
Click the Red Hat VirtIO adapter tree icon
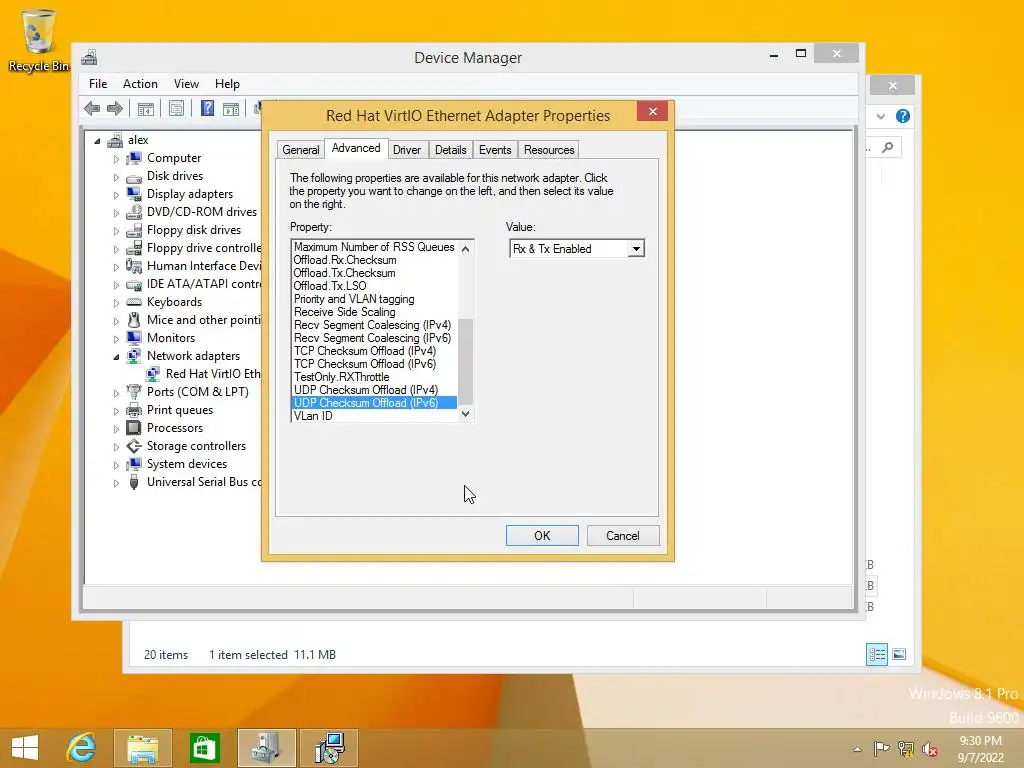coord(153,374)
